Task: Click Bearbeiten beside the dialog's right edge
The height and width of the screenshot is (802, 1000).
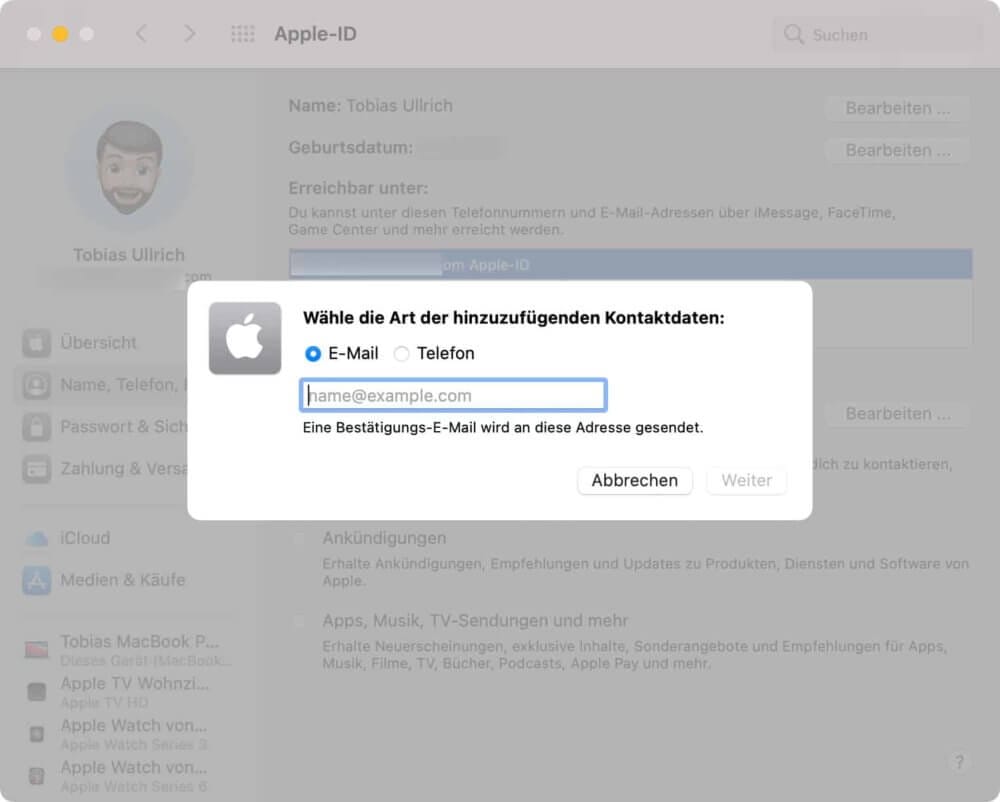Action: click(x=897, y=414)
